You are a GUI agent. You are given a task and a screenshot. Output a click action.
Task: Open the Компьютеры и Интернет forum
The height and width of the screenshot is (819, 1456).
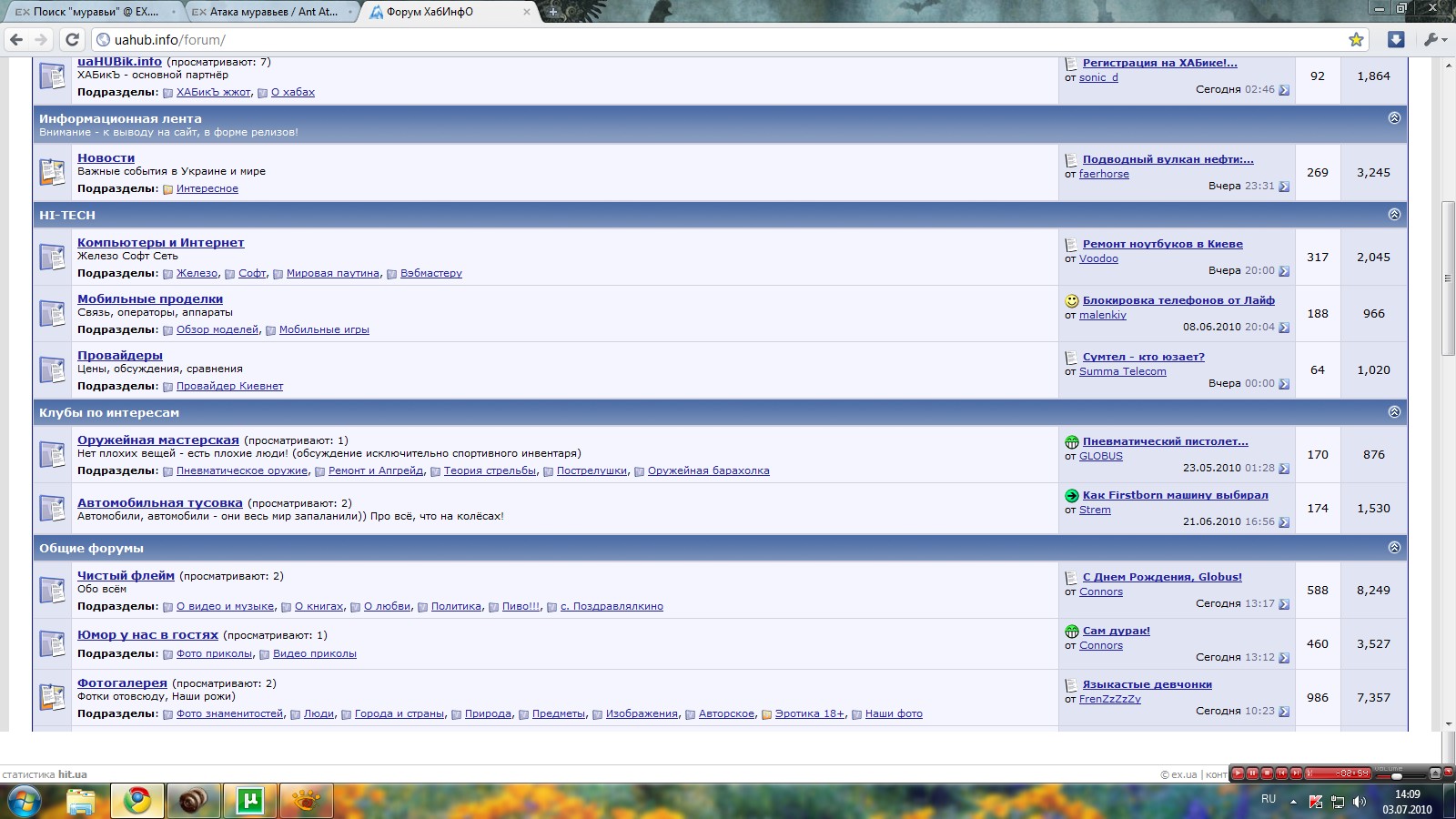click(160, 243)
